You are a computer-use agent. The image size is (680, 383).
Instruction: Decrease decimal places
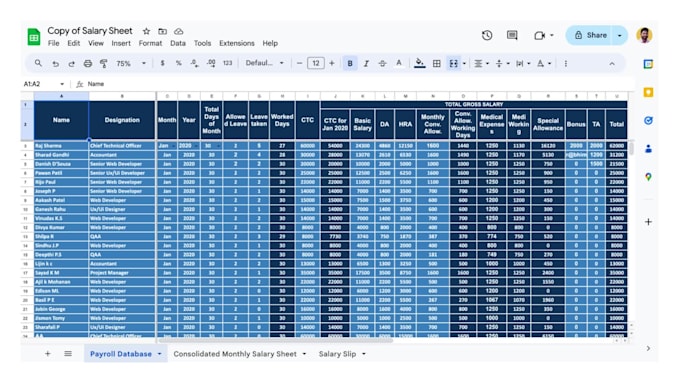click(194, 63)
